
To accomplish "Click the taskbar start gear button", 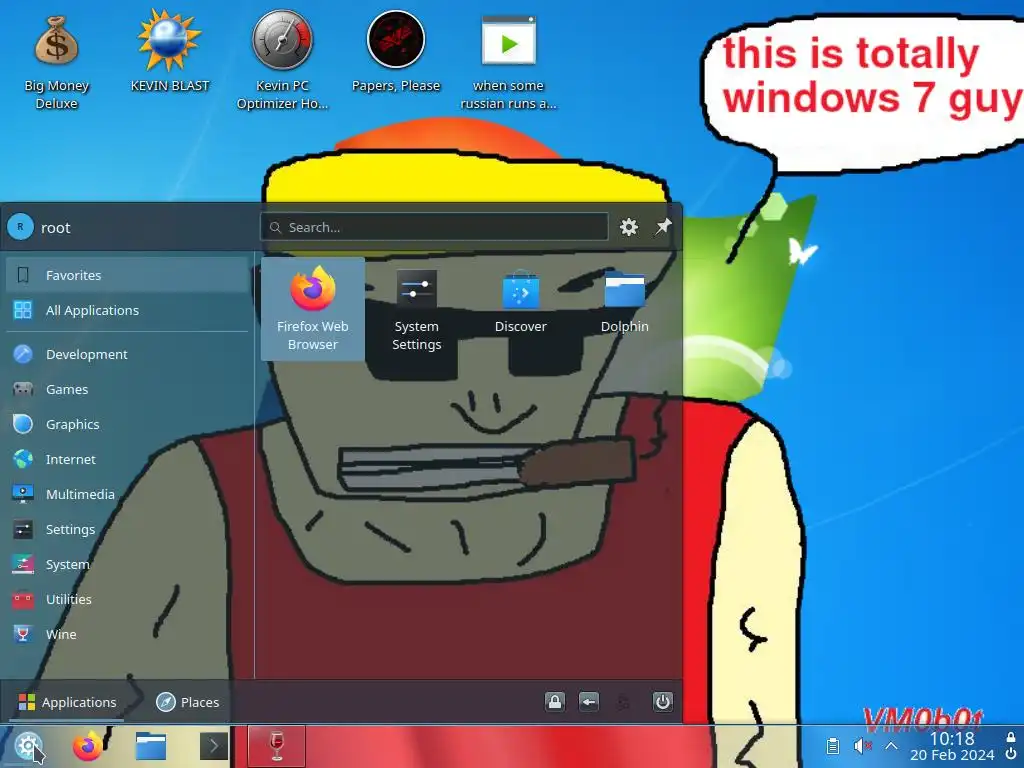I will coord(28,745).
